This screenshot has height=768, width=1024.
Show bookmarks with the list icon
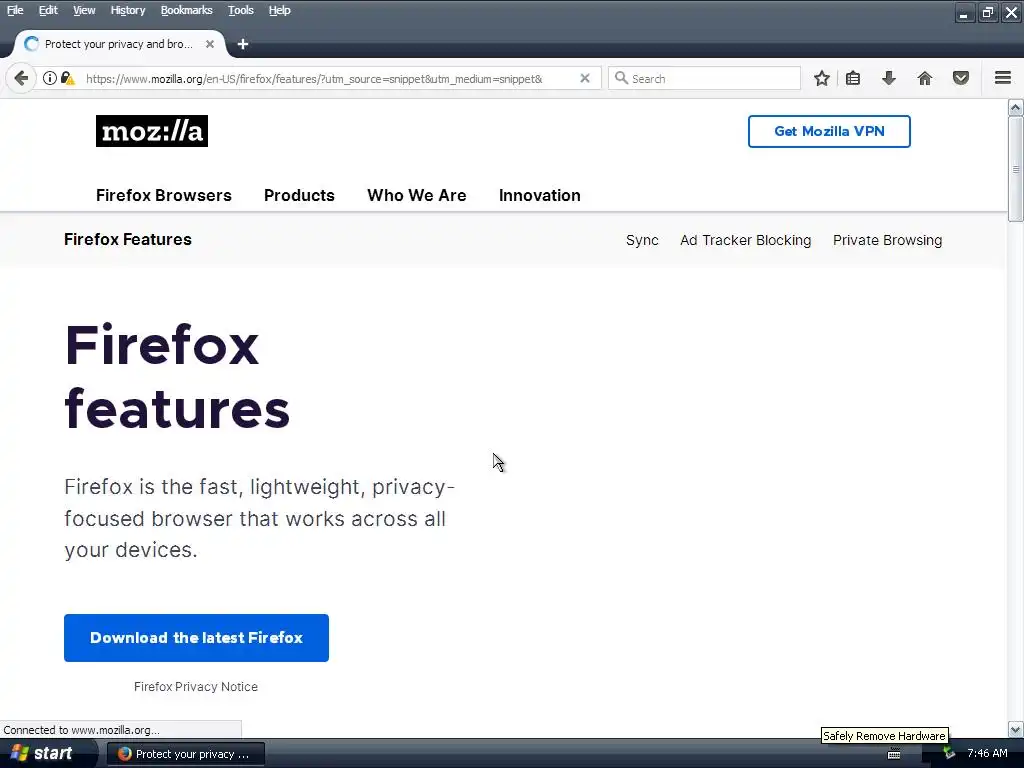(853, 78)
